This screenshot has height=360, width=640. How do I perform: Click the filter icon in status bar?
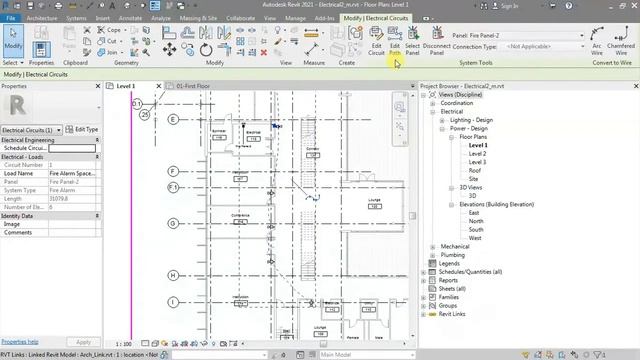coord(599,355)
